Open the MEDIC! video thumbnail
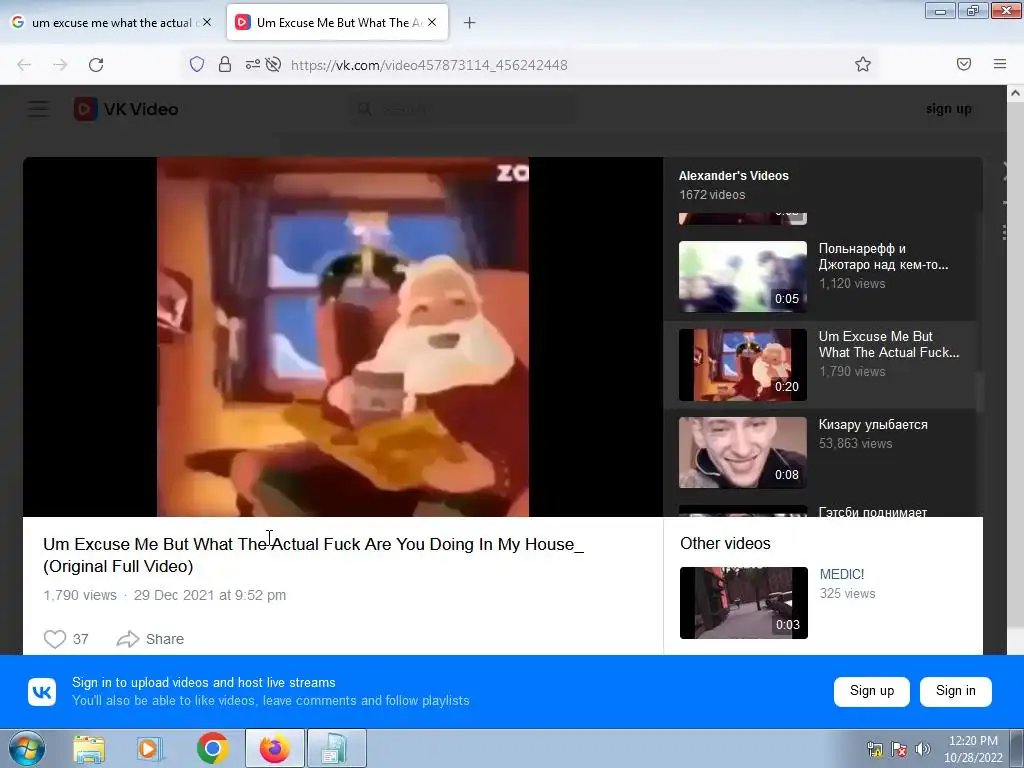This screenshot has height=768, width=1024. [x=743, y=603]
